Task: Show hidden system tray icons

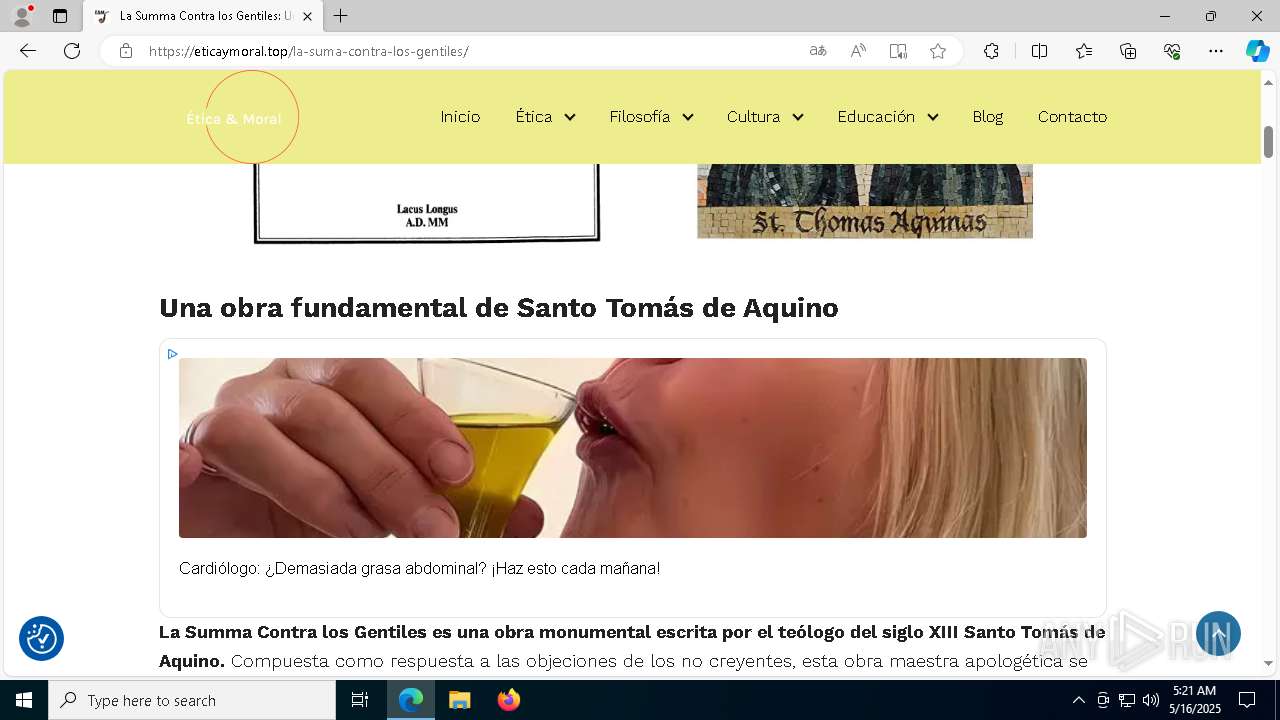Action: 1078,700
